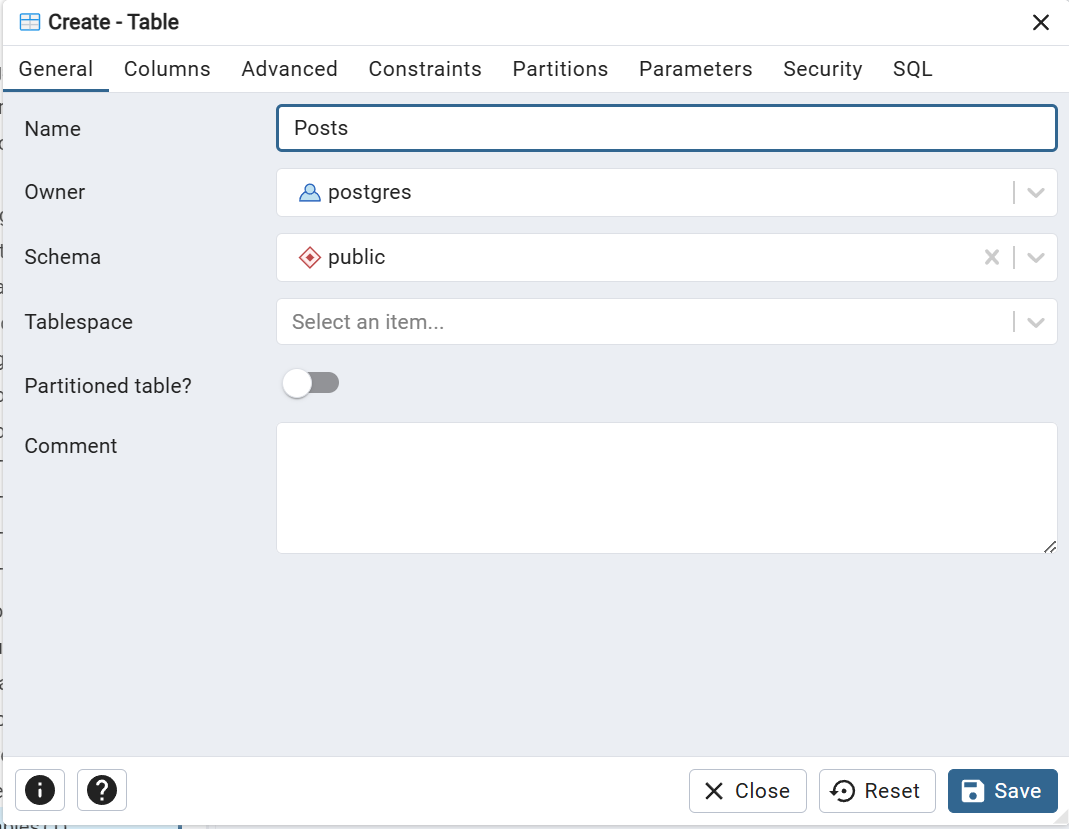Click the 'Comment' field label

coord(71,446)
